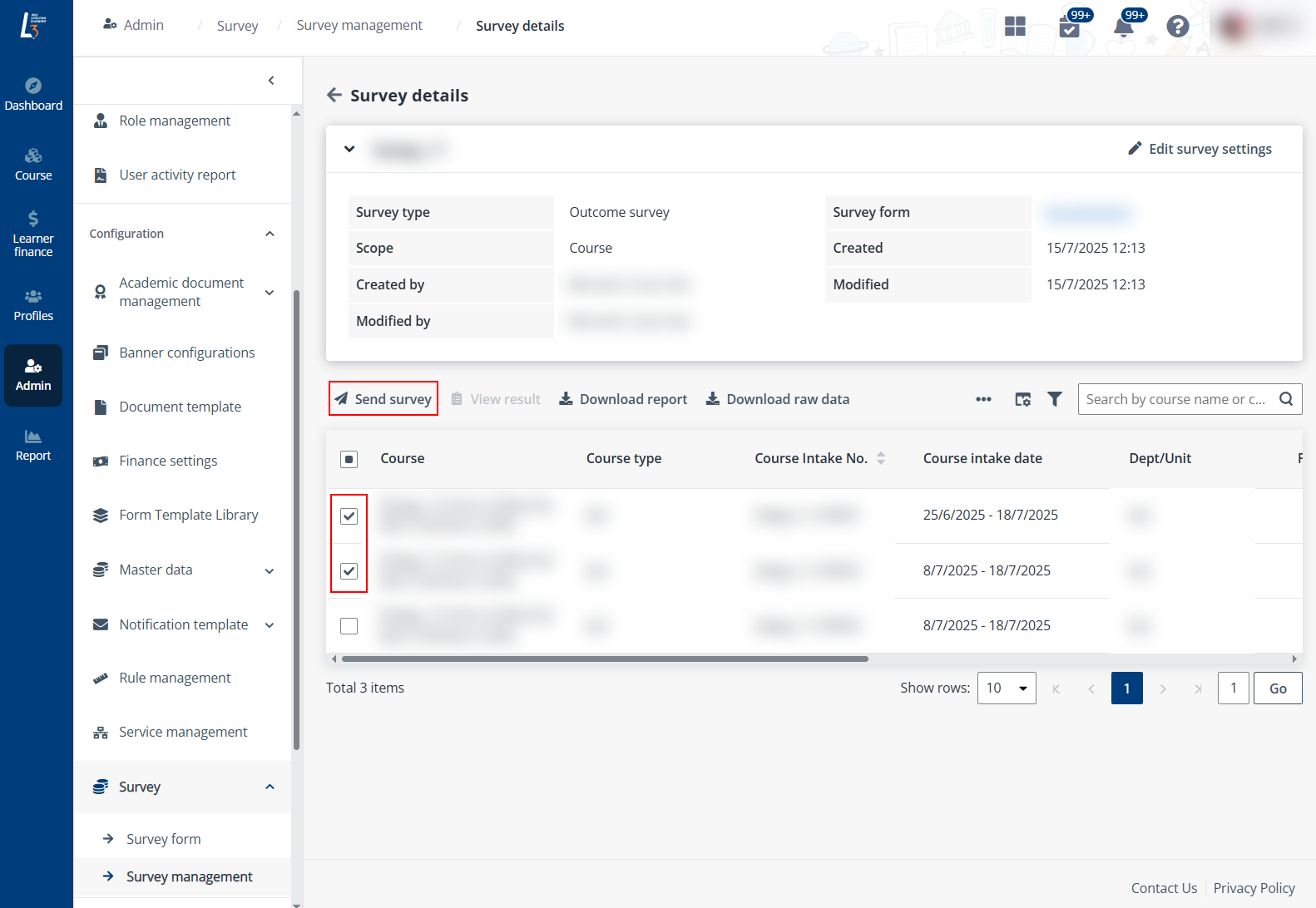Open the calendar tasks icon in header
Image resolution: width=1316 pixels, height=908 pixels.
(x=1070, y=27)
